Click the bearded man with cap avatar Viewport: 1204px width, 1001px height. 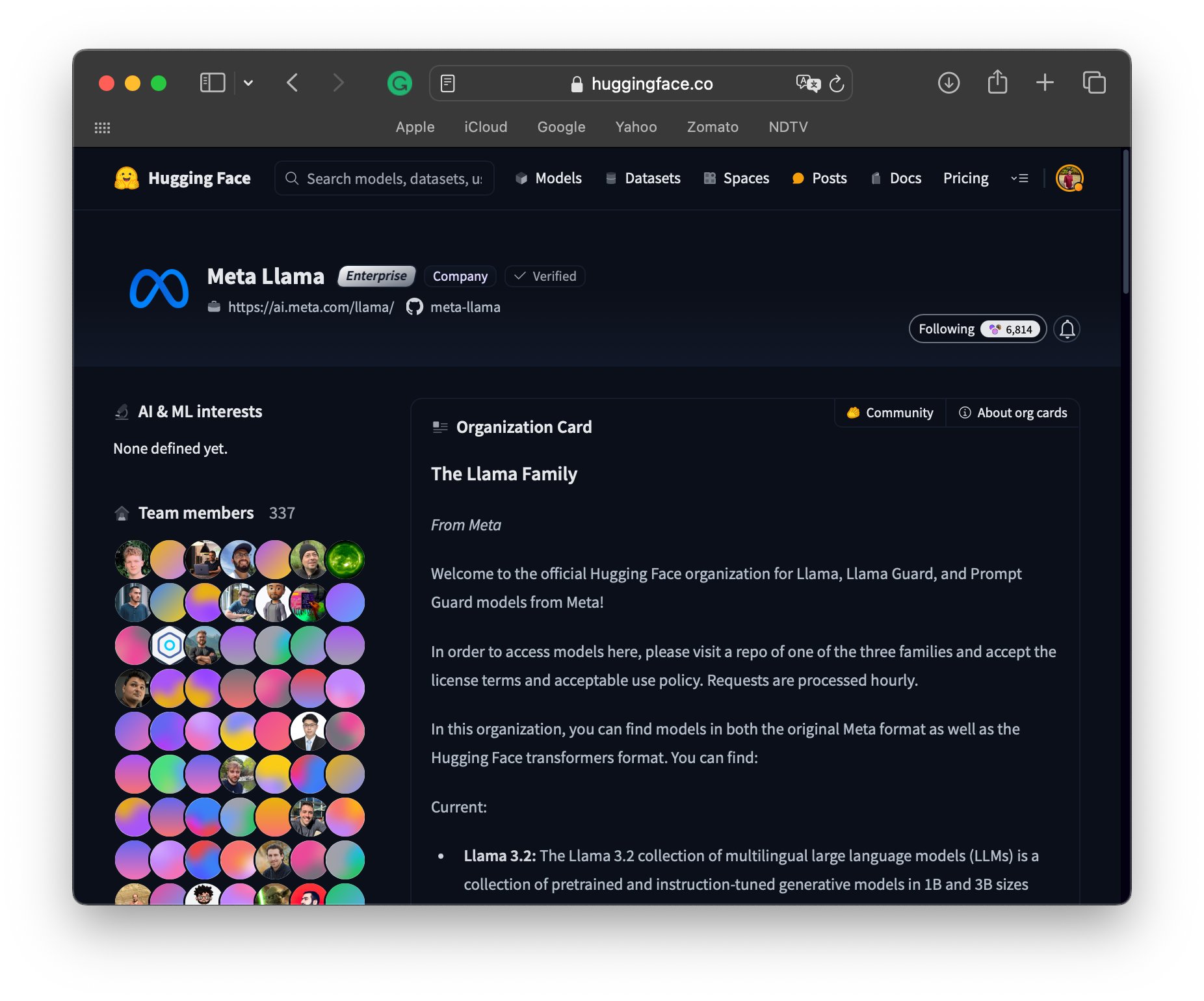point(239,559)
